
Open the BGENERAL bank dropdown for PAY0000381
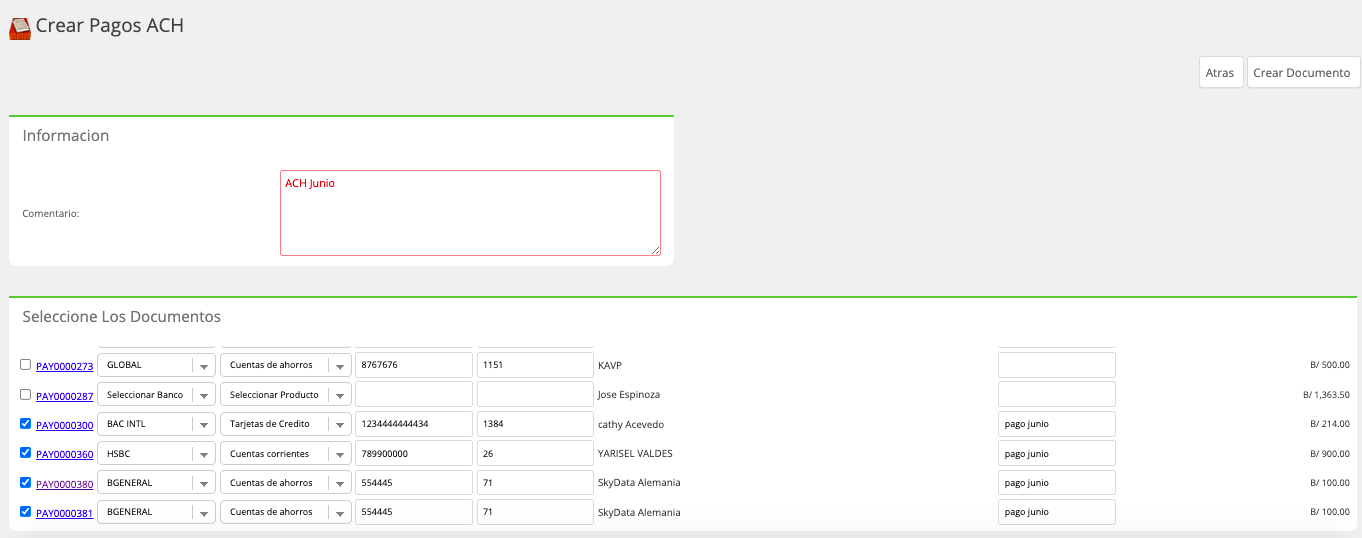click(x=156, y=512)
